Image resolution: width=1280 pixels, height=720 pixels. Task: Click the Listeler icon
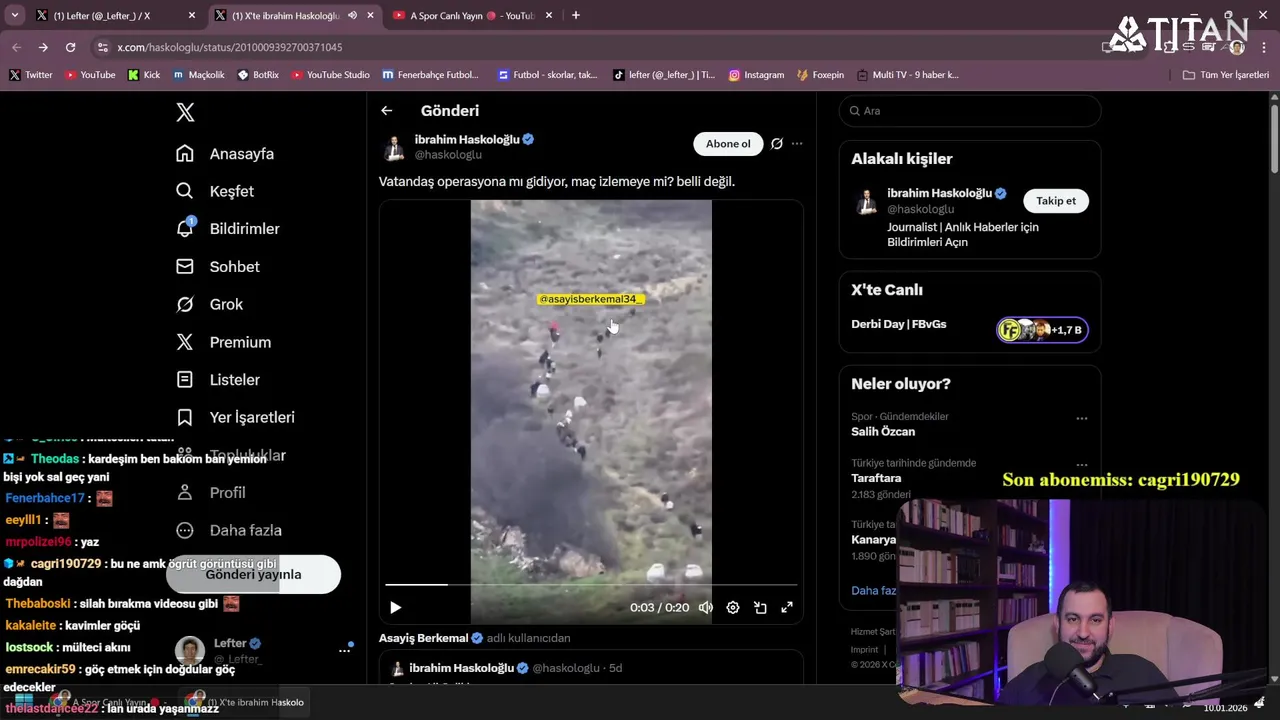pyautogui.click(x=185, y=380)
